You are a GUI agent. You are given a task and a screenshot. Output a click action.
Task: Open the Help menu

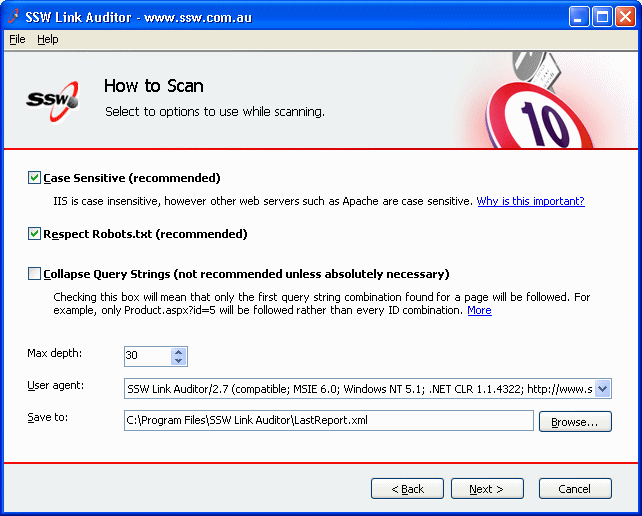click(48, 39)
